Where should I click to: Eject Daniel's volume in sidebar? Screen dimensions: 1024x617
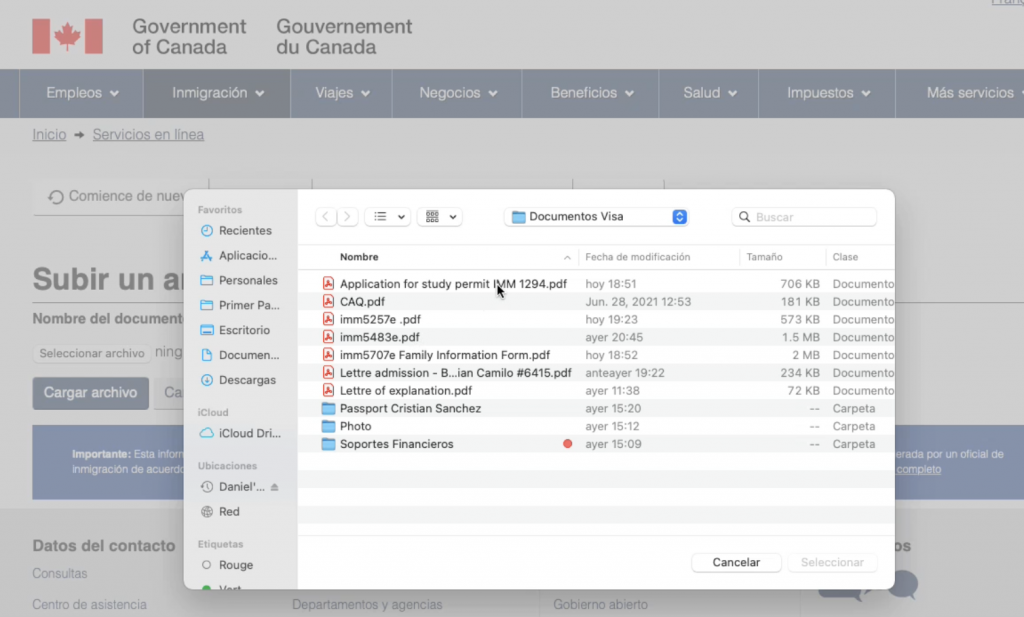pos(275,487)
